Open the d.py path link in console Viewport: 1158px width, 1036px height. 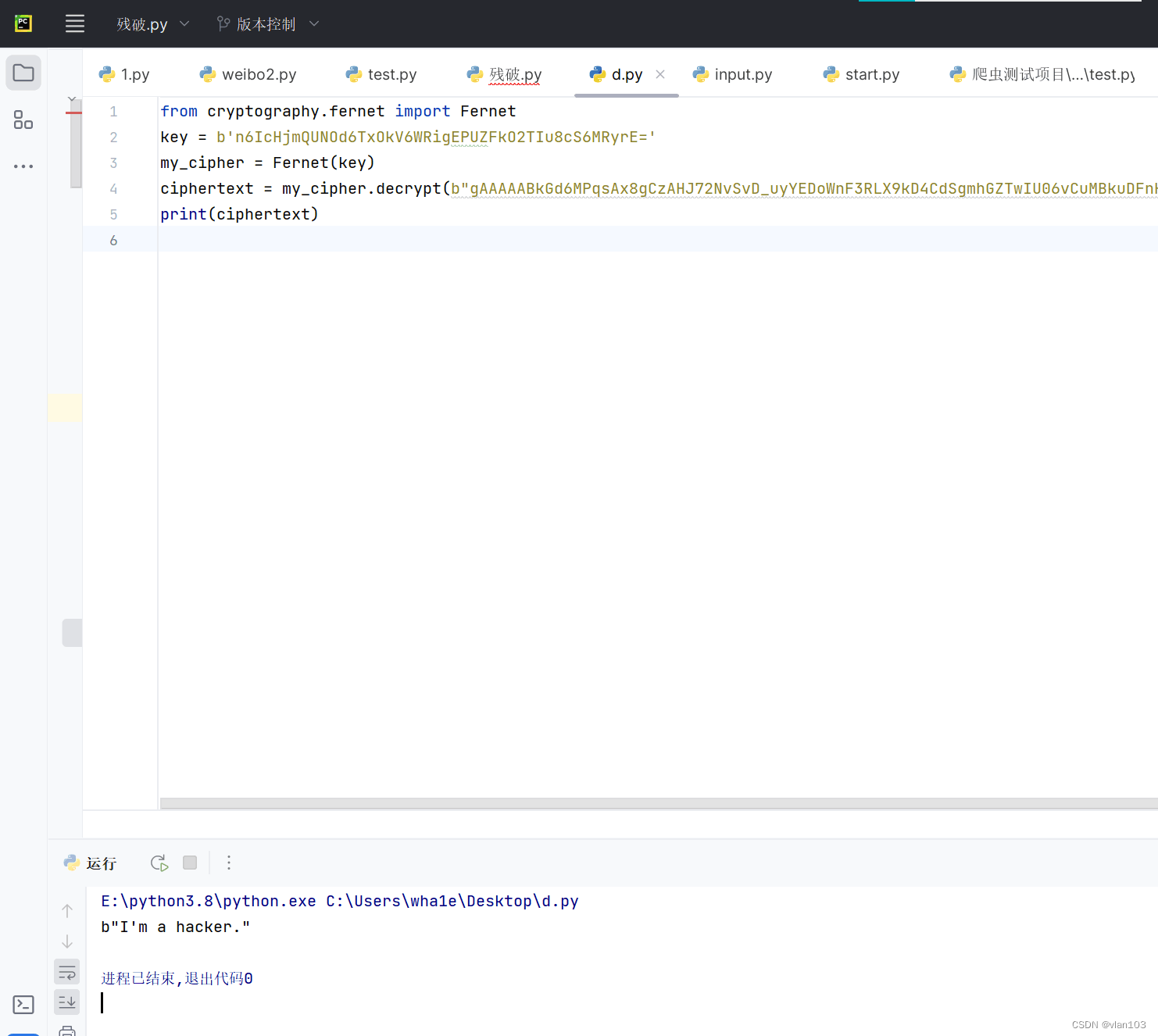[x=452, y=901]
